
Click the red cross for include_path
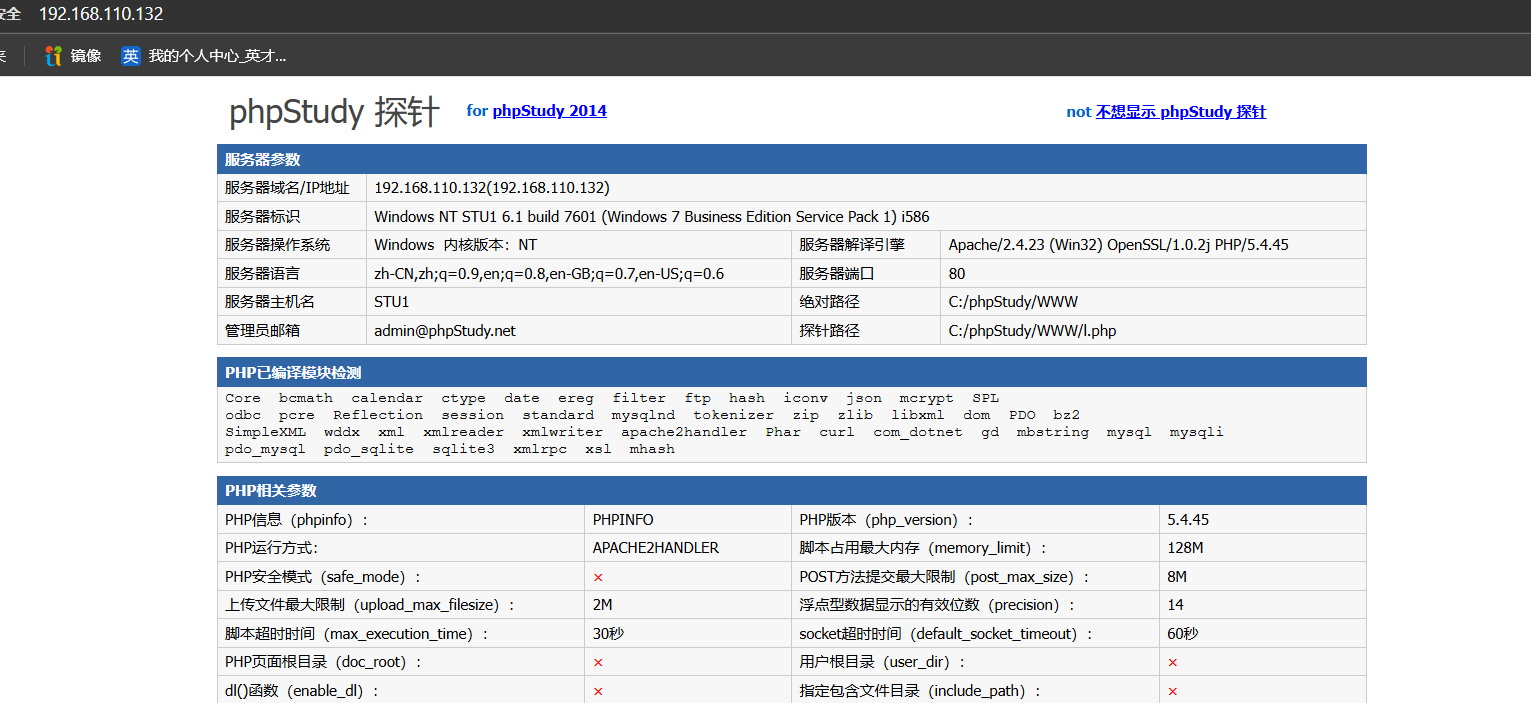1173,691
